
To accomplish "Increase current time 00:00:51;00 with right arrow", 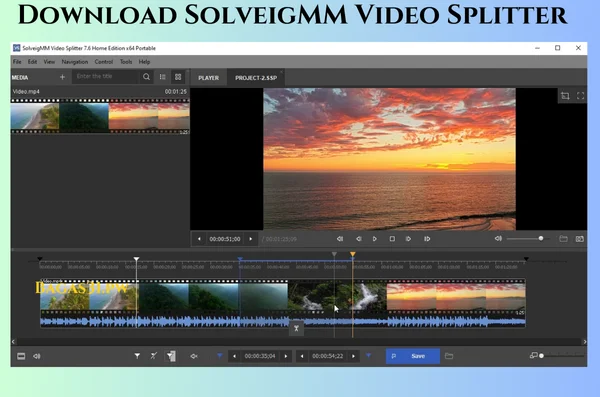I will pos(251,239).
